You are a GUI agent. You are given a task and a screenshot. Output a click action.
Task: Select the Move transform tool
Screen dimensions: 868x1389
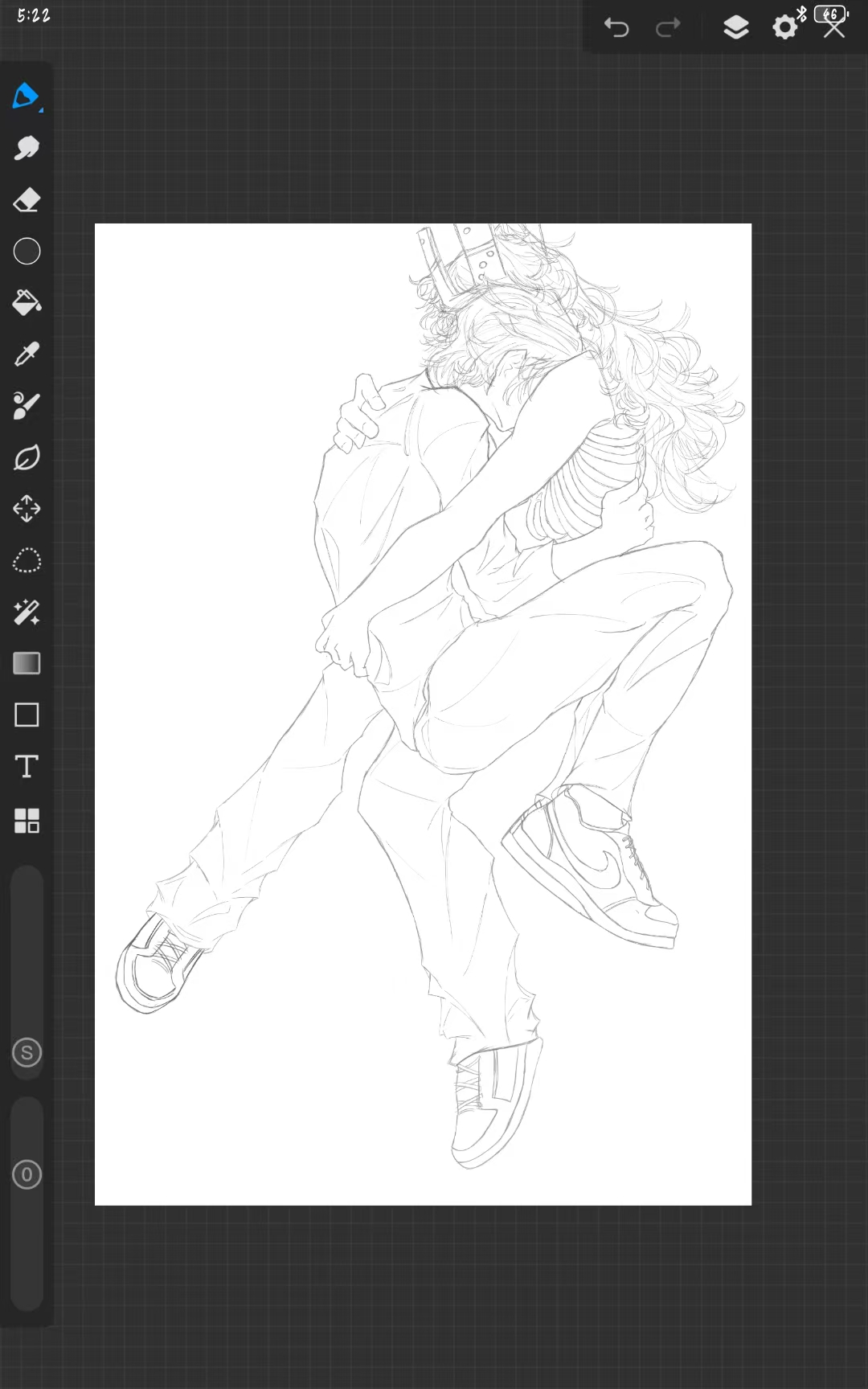click(x=27, y=509)
